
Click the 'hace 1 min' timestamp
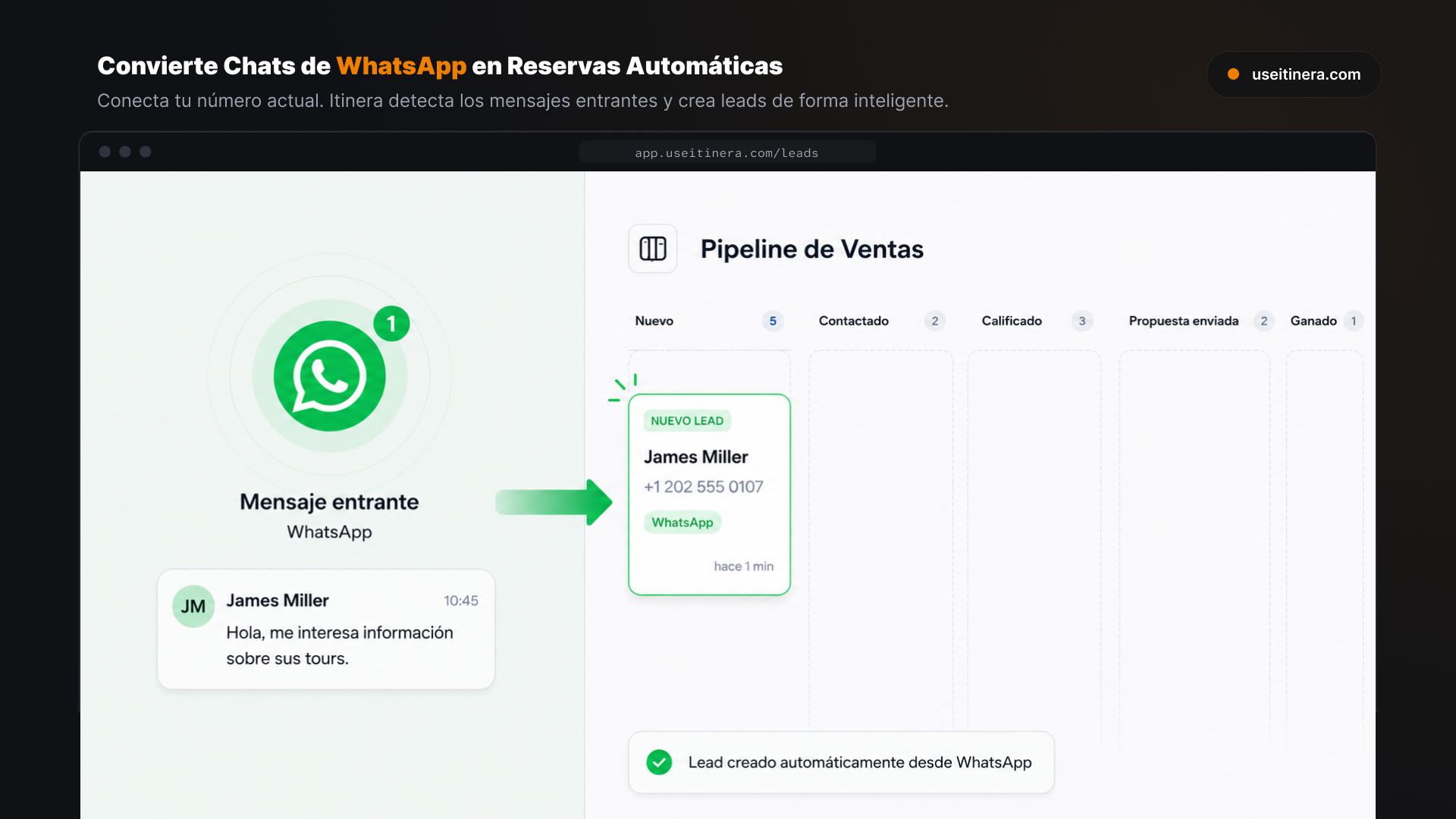coord(744,566)
